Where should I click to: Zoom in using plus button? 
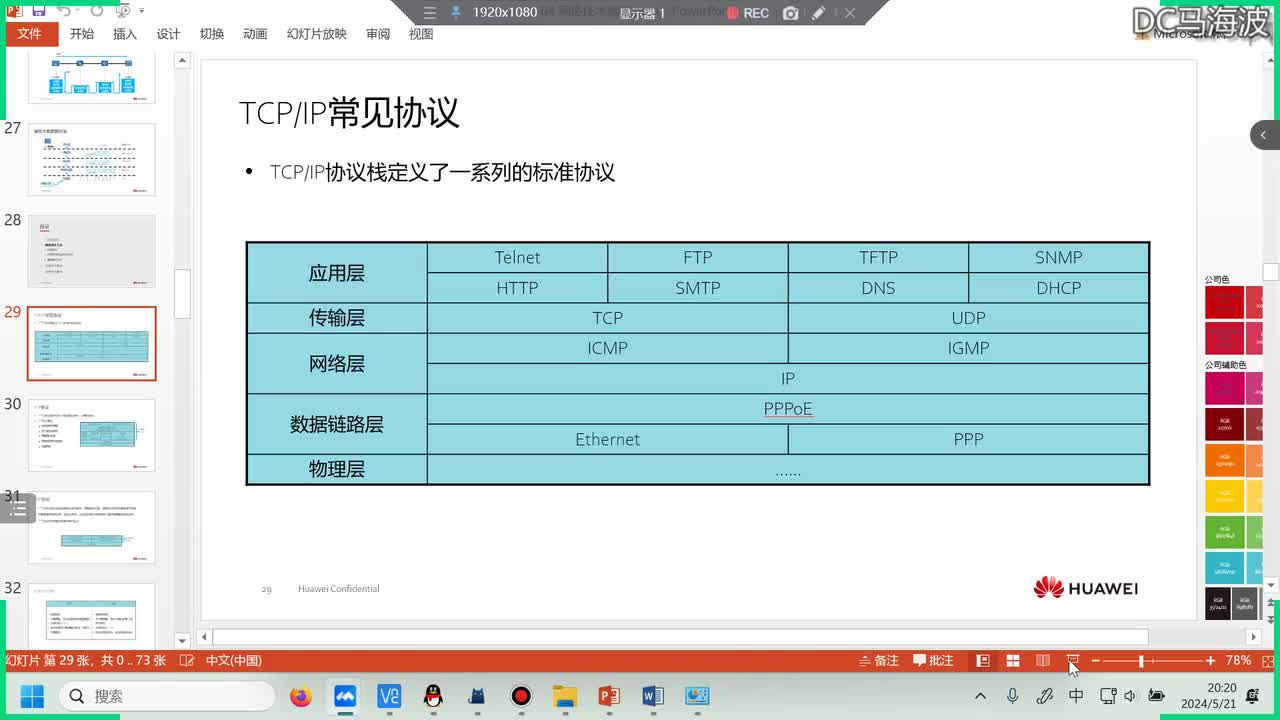[1211, 661]
